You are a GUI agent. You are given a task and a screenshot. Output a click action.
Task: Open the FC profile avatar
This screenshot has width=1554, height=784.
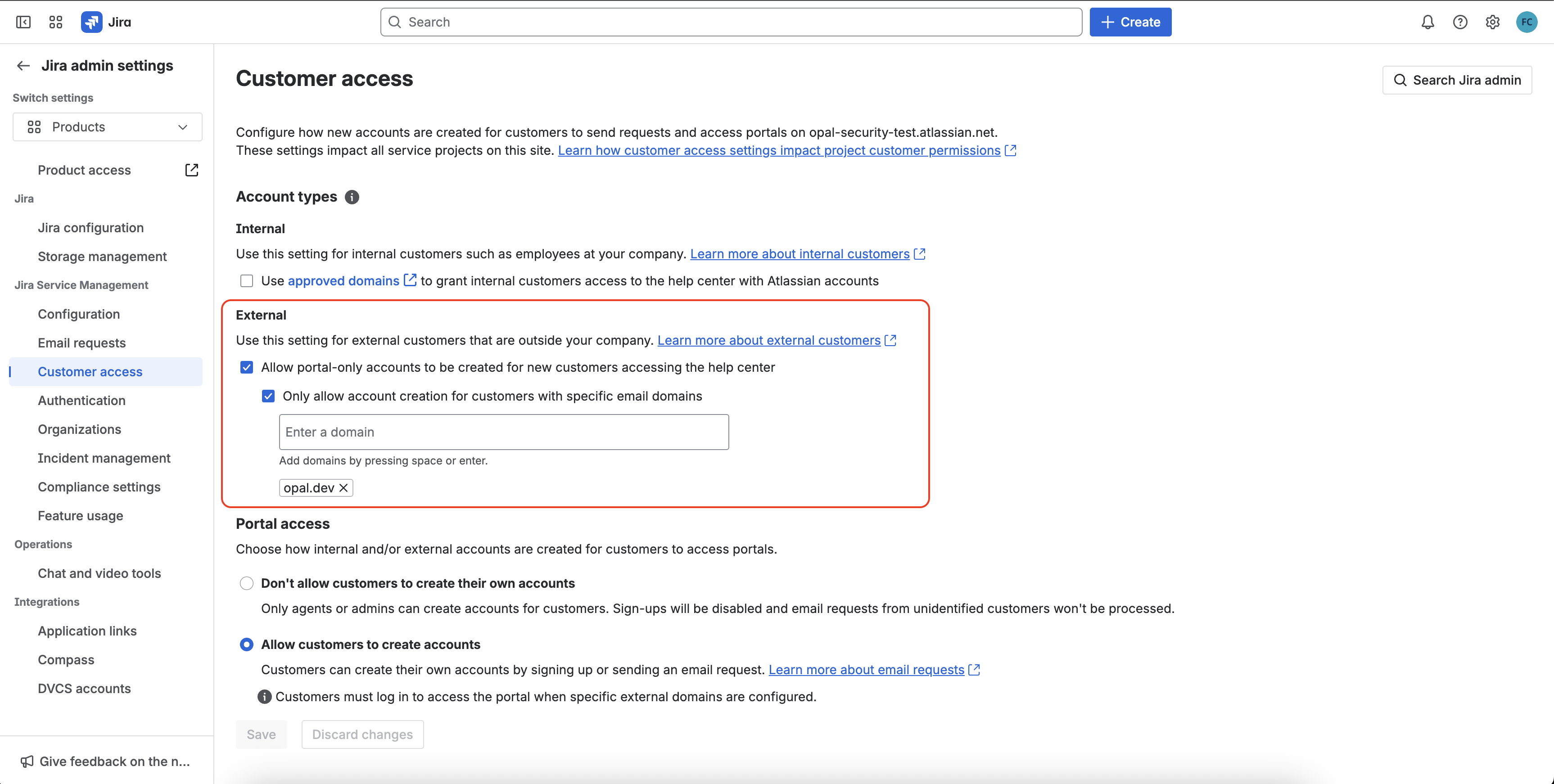click(1526, 23)
